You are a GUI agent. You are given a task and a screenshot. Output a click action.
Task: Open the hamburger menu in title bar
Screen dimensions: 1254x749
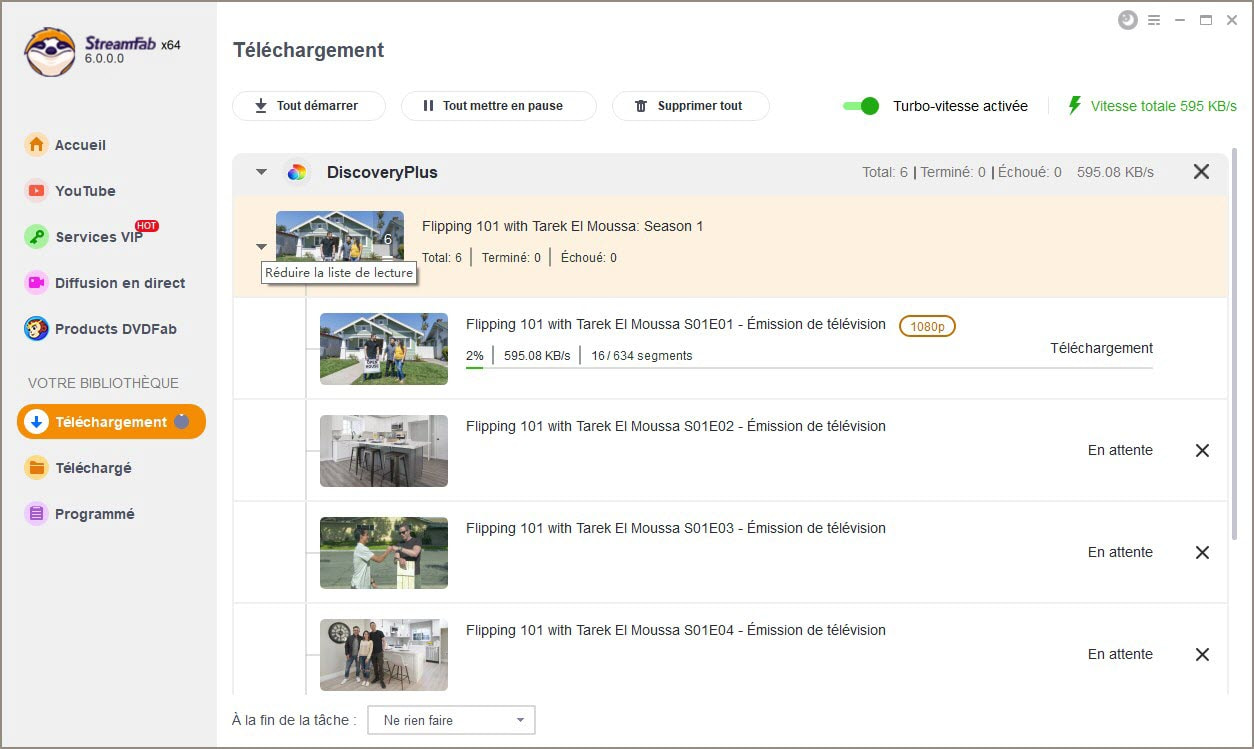[x=1154, y=20]
